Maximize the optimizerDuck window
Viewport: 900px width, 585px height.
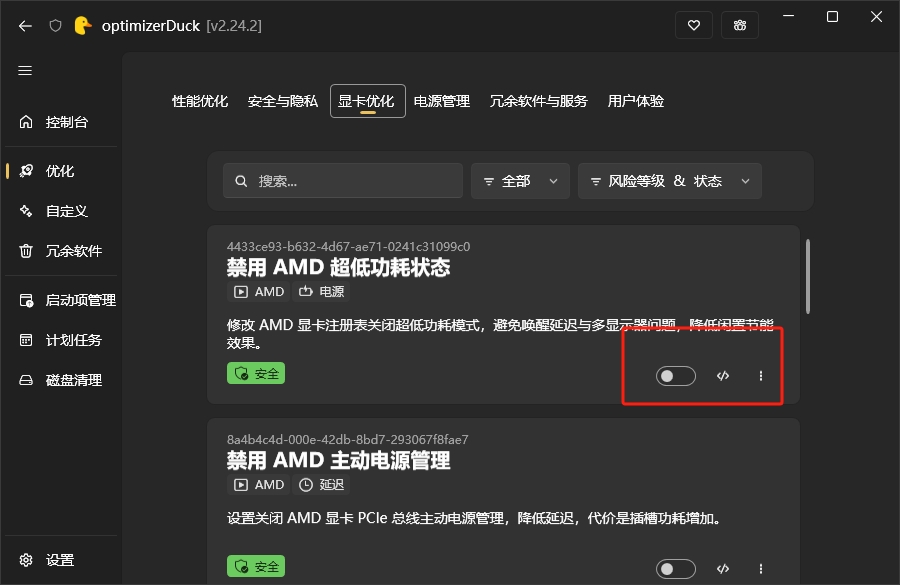point(832,17)
